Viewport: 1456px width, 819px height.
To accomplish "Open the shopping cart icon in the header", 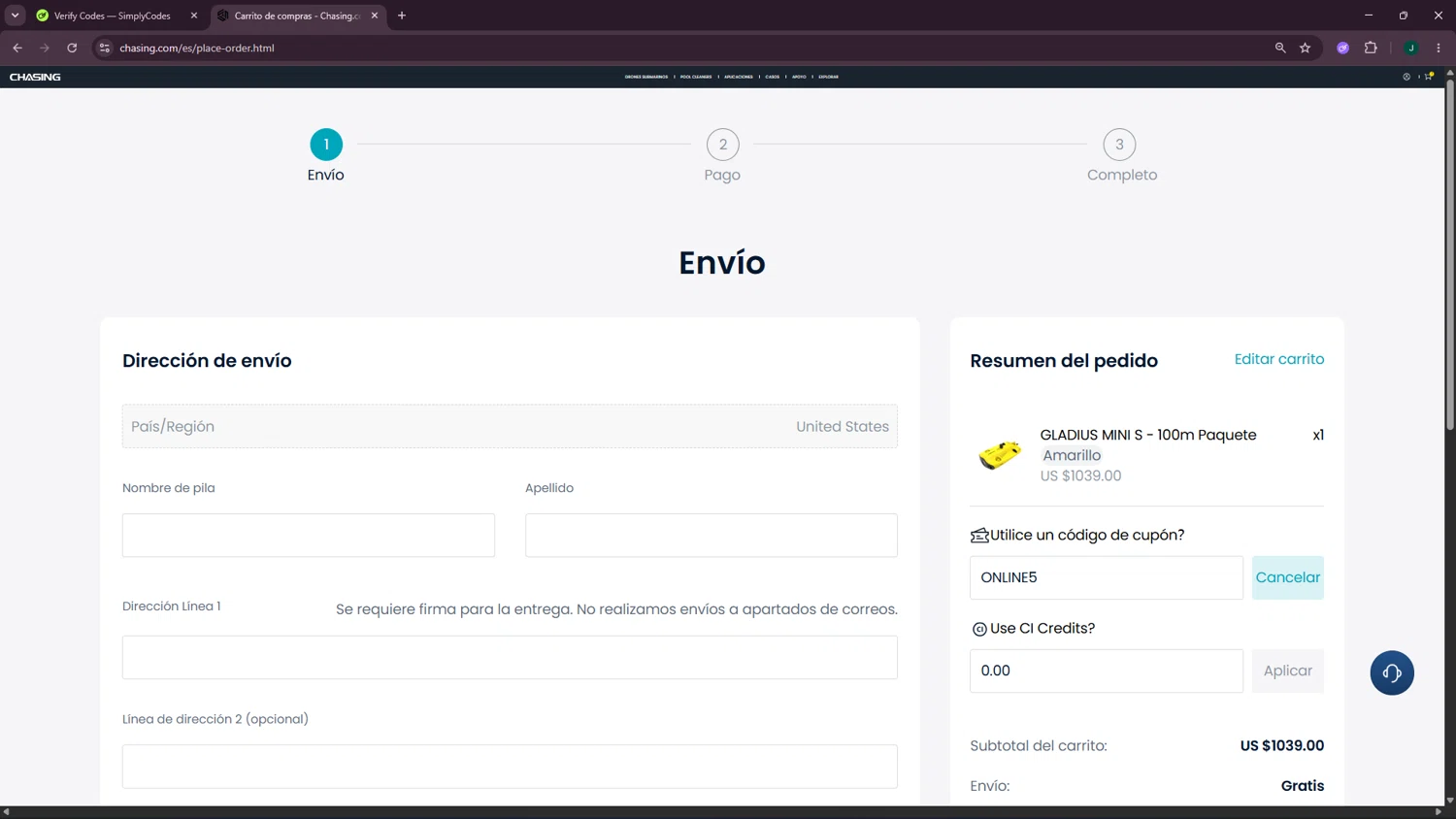I will 1429,77.
